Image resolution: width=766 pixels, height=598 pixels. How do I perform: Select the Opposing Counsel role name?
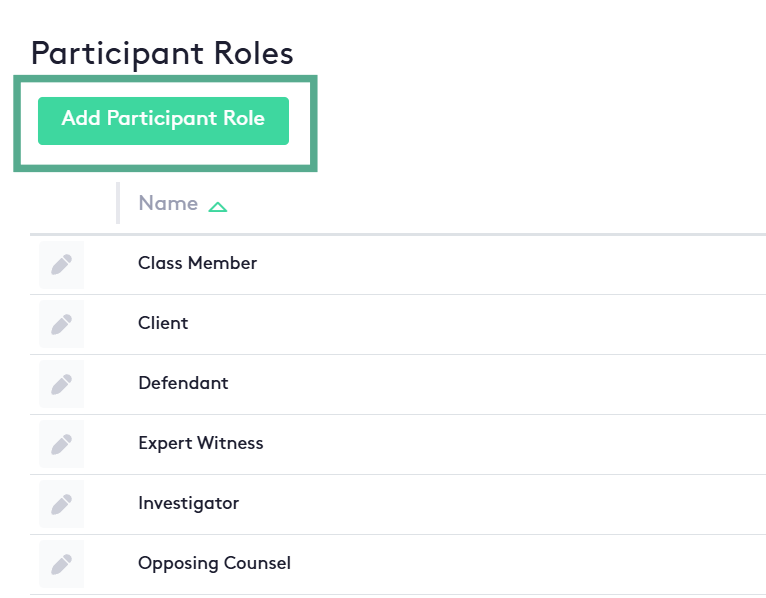coord(214,564)
